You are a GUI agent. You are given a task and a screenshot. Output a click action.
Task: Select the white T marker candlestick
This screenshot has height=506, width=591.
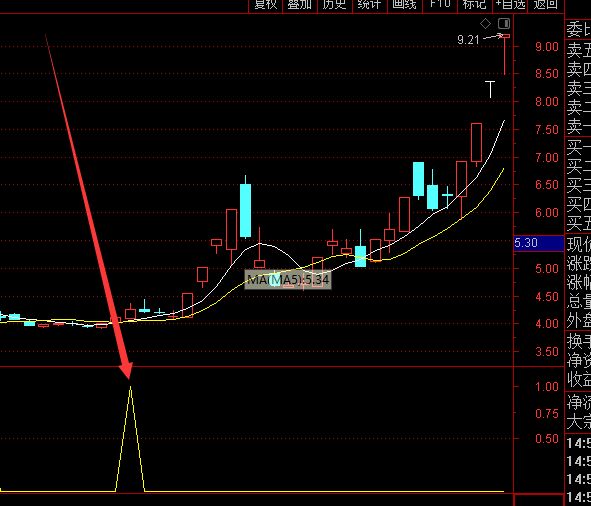click(490, 90)
